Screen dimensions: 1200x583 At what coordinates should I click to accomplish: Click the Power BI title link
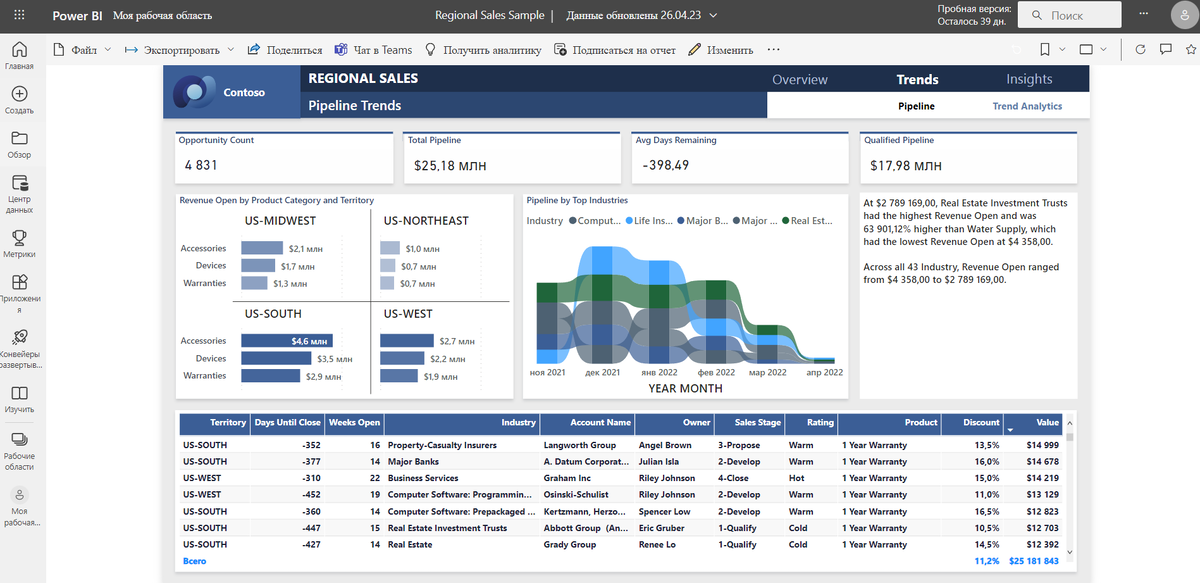(77, 15)
